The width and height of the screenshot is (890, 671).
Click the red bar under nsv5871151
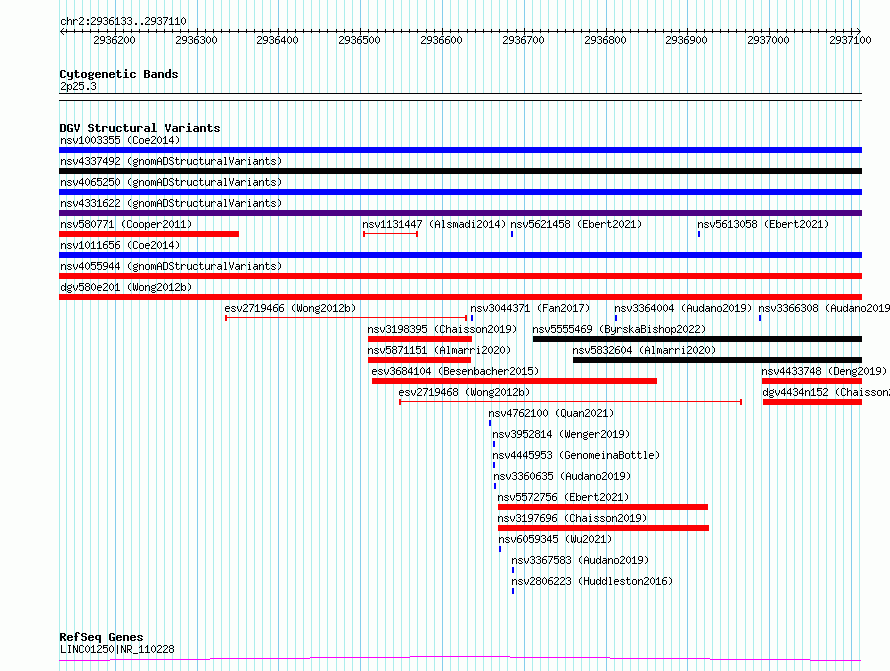(x=419, y=360)
